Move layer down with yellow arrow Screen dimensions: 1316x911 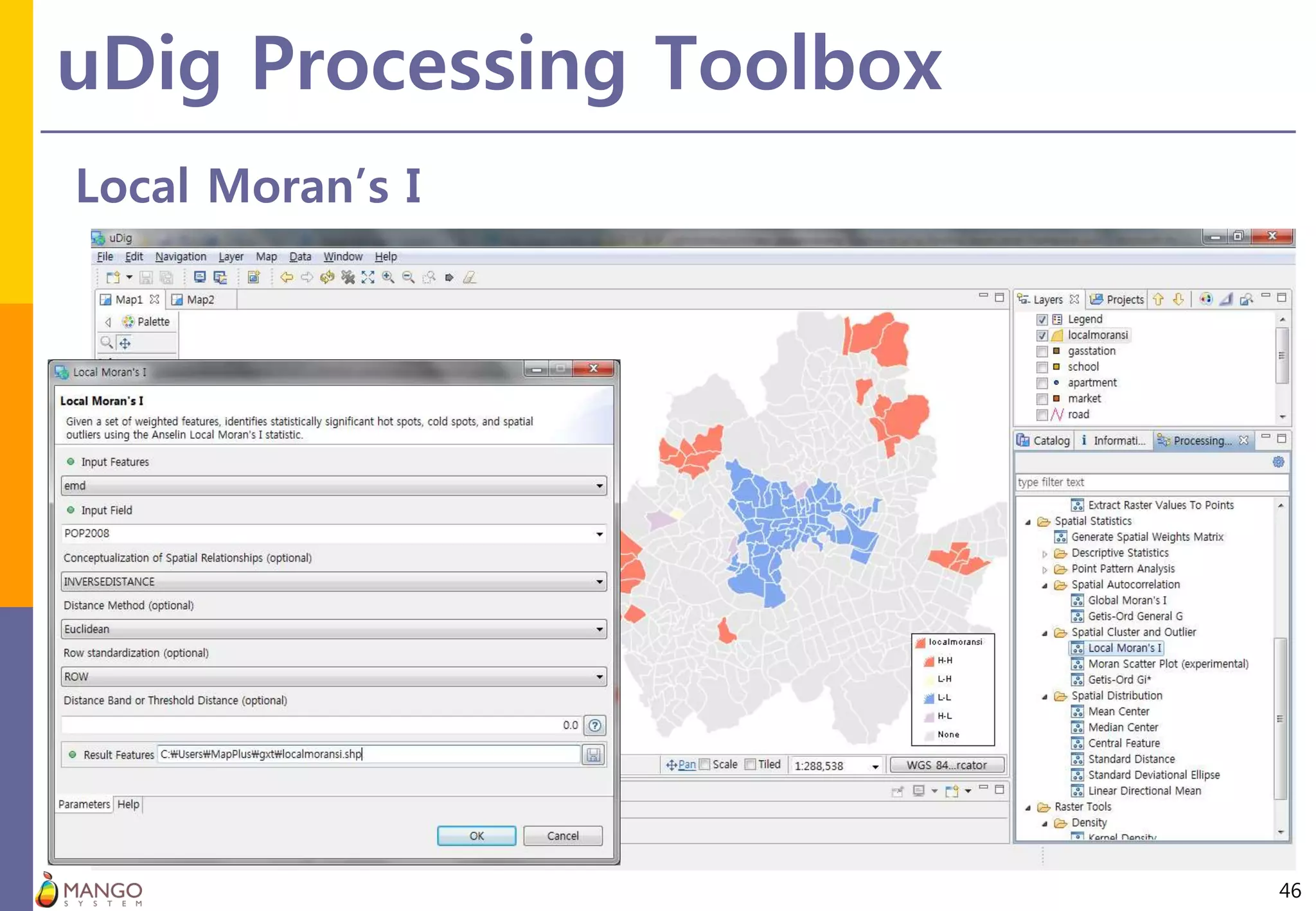(1178, 299)
